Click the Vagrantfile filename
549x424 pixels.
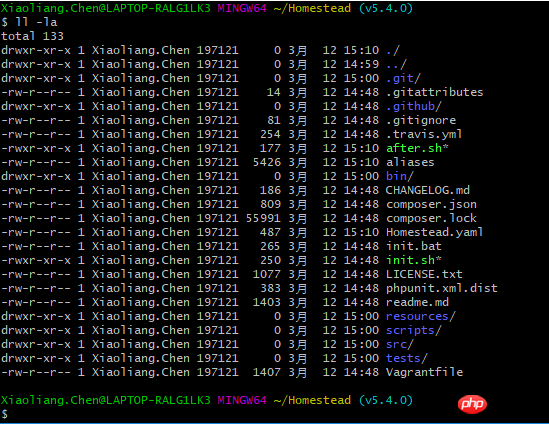(x=424, y=372)
